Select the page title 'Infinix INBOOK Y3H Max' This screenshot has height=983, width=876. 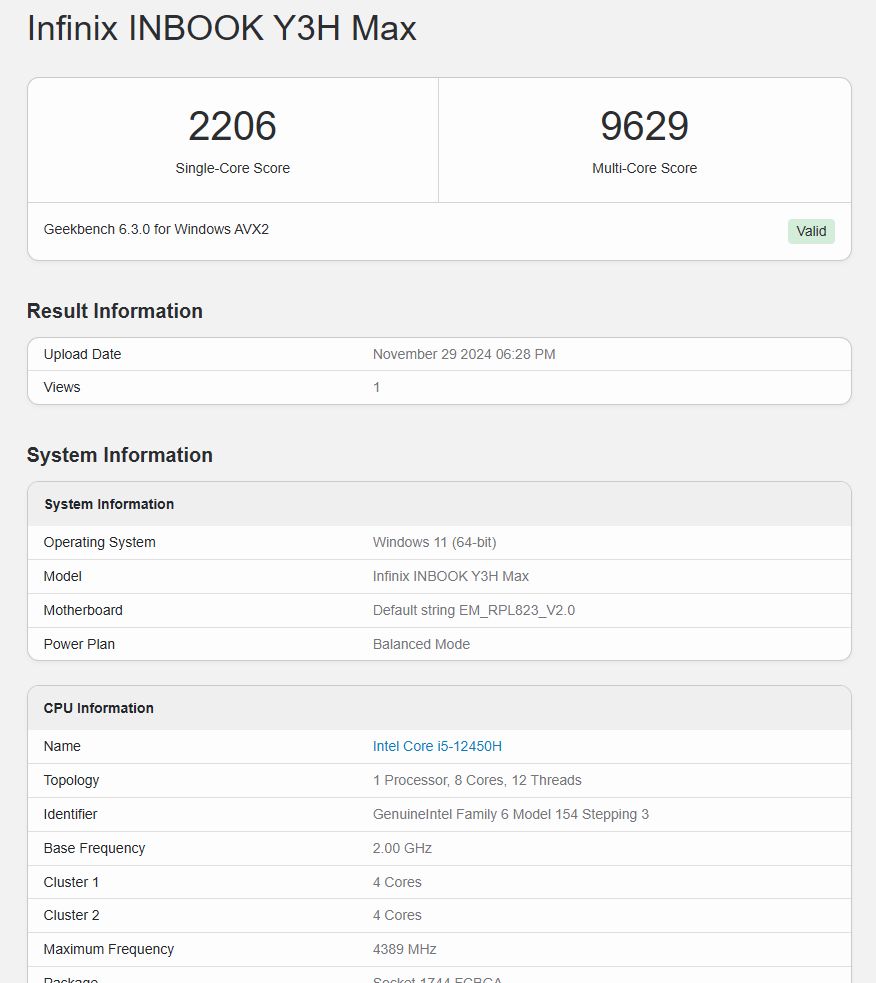pos(222,28)
